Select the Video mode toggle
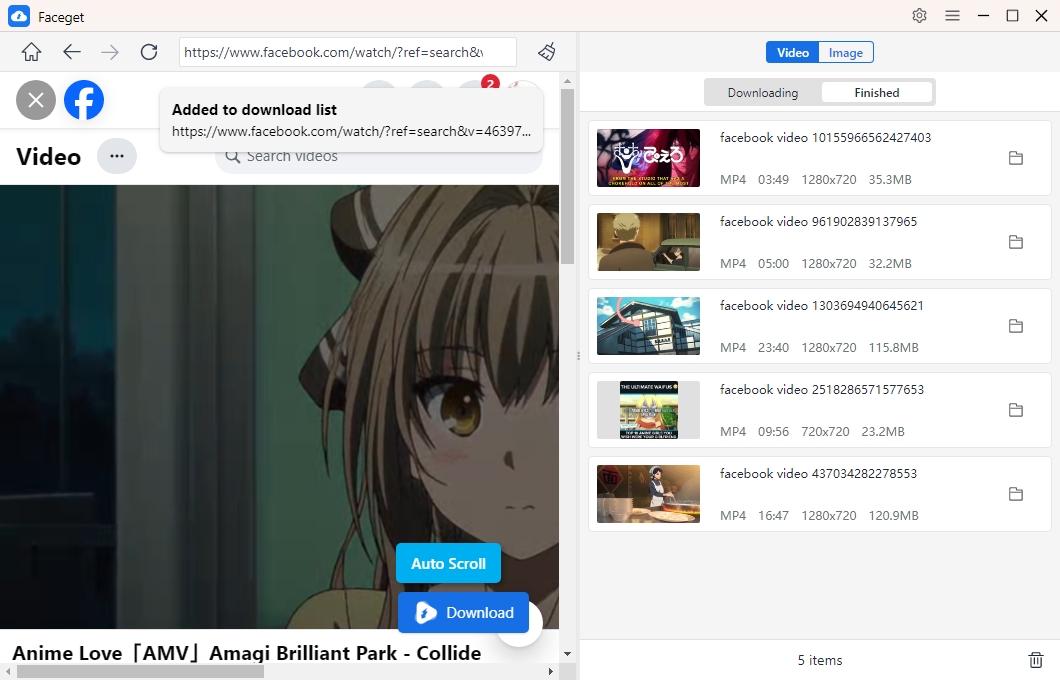1060x680 pixels. pos(792,53)
